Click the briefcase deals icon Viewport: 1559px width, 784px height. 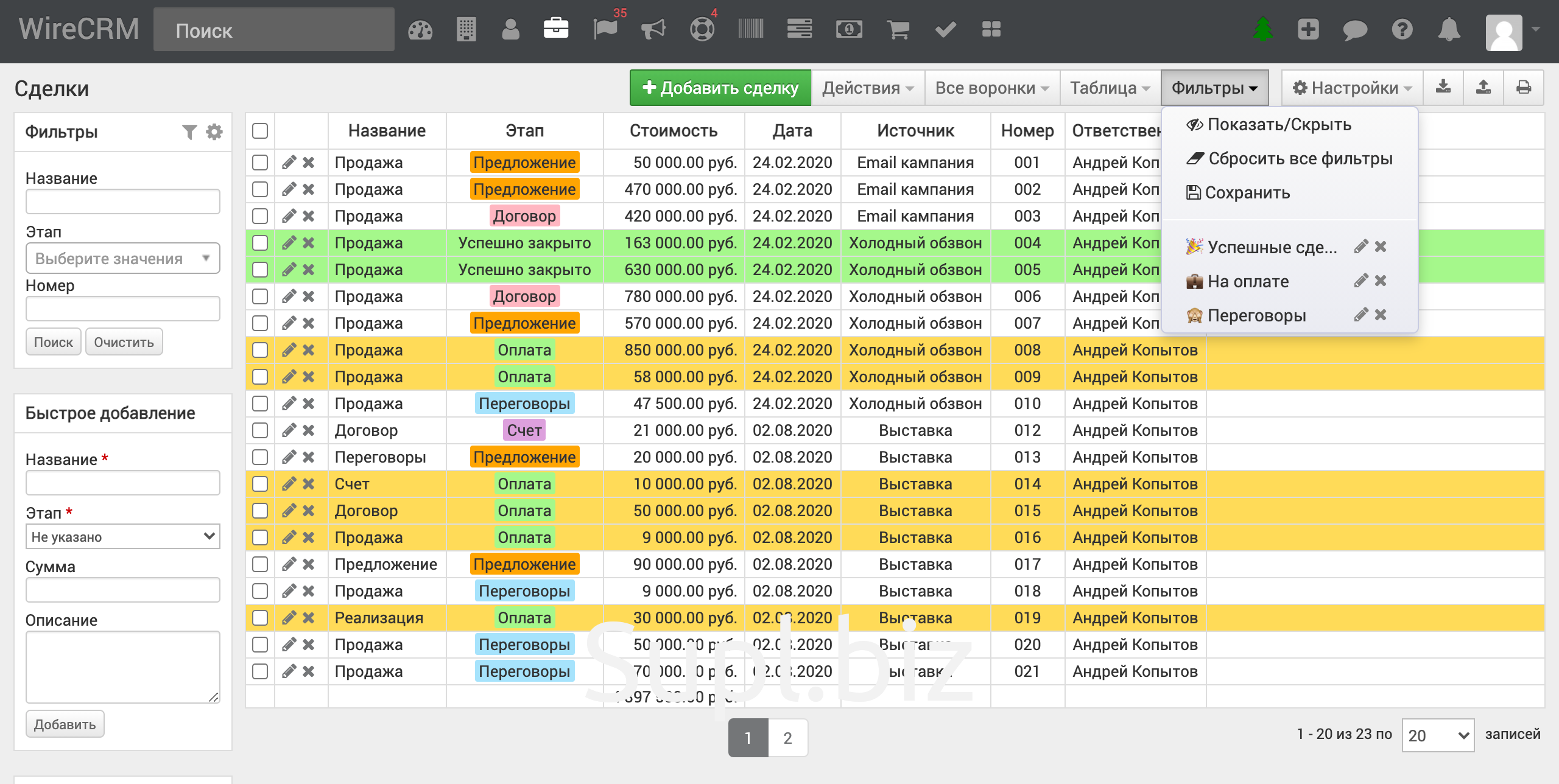555,29
